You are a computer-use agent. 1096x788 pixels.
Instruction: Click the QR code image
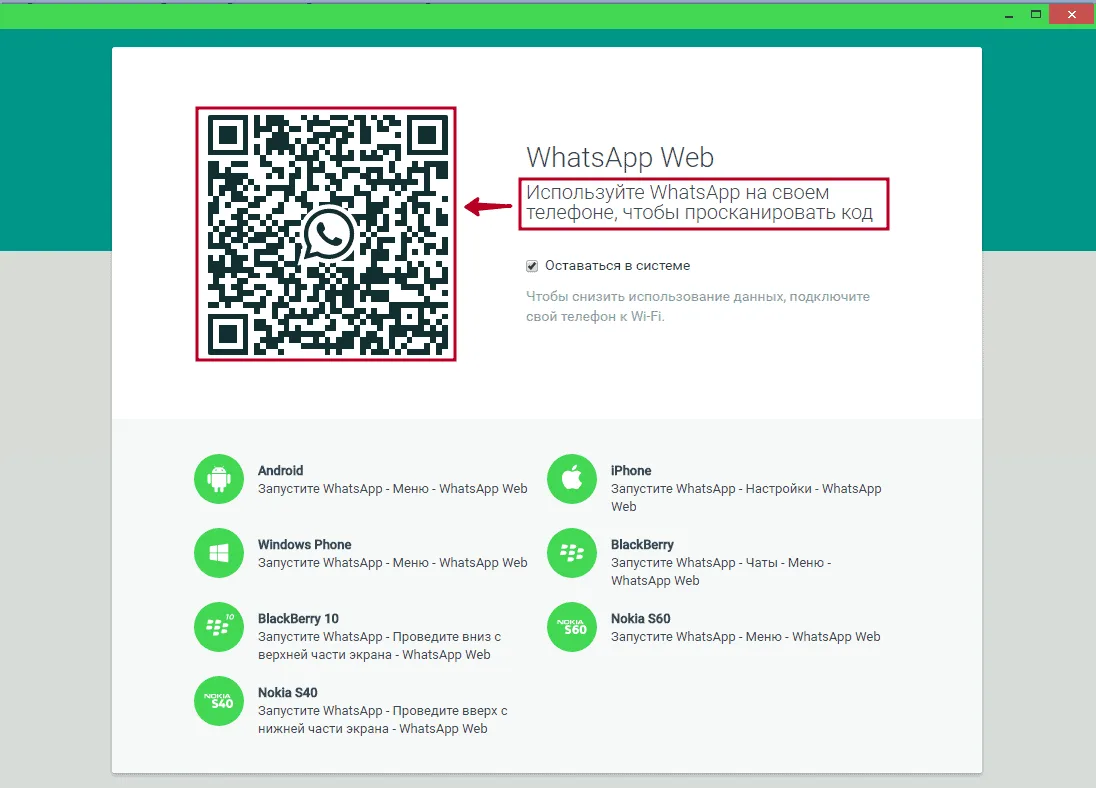point(326,234)
